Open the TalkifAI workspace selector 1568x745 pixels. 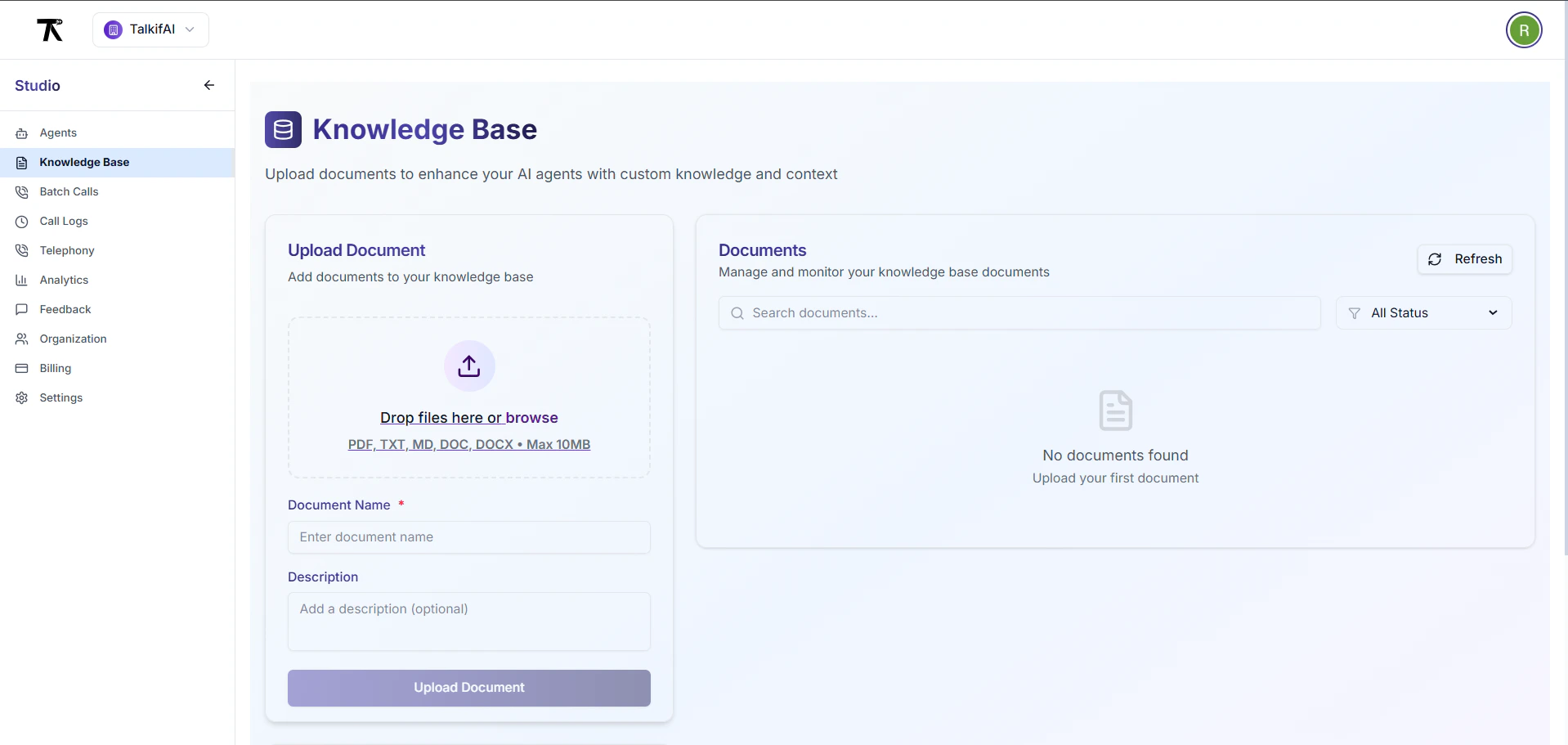click(x=150, y=29)
